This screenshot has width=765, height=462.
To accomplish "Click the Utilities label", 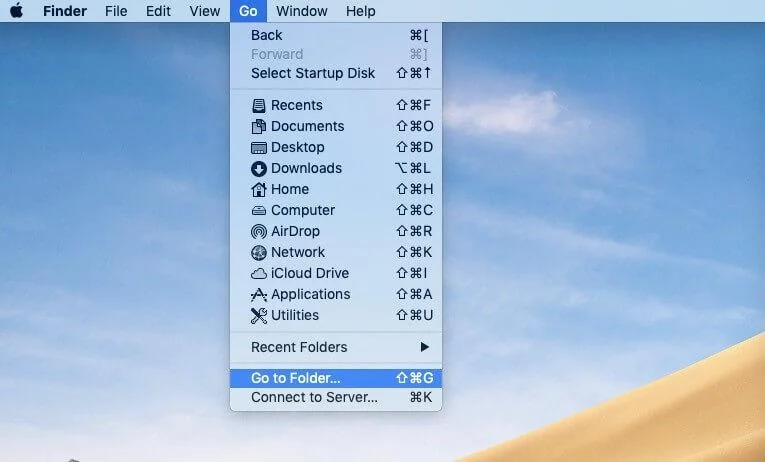I will tap(295, 315).
